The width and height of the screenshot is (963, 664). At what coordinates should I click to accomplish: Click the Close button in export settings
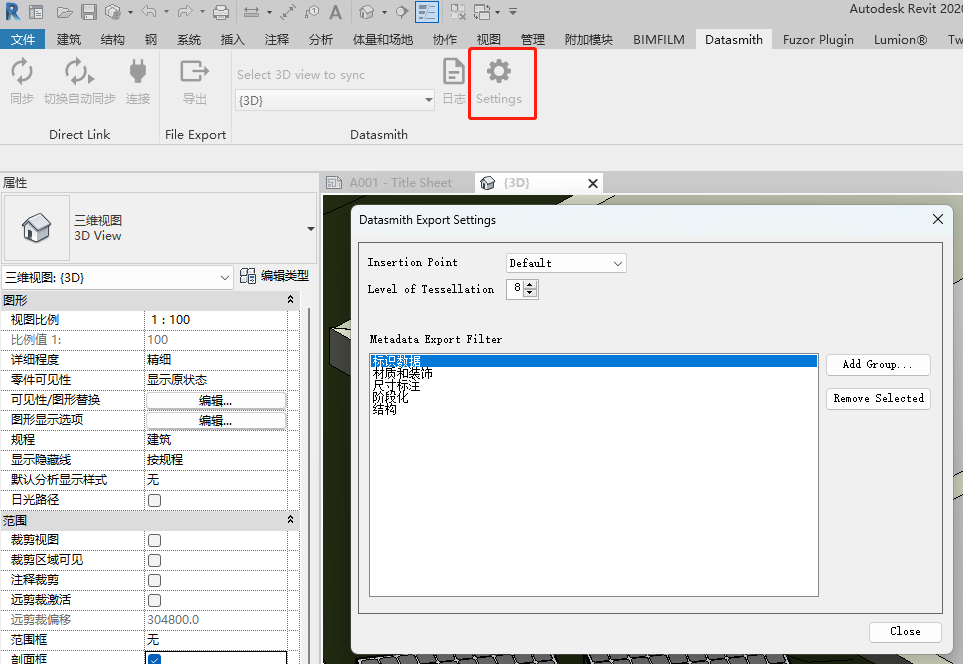pos(905,631)
